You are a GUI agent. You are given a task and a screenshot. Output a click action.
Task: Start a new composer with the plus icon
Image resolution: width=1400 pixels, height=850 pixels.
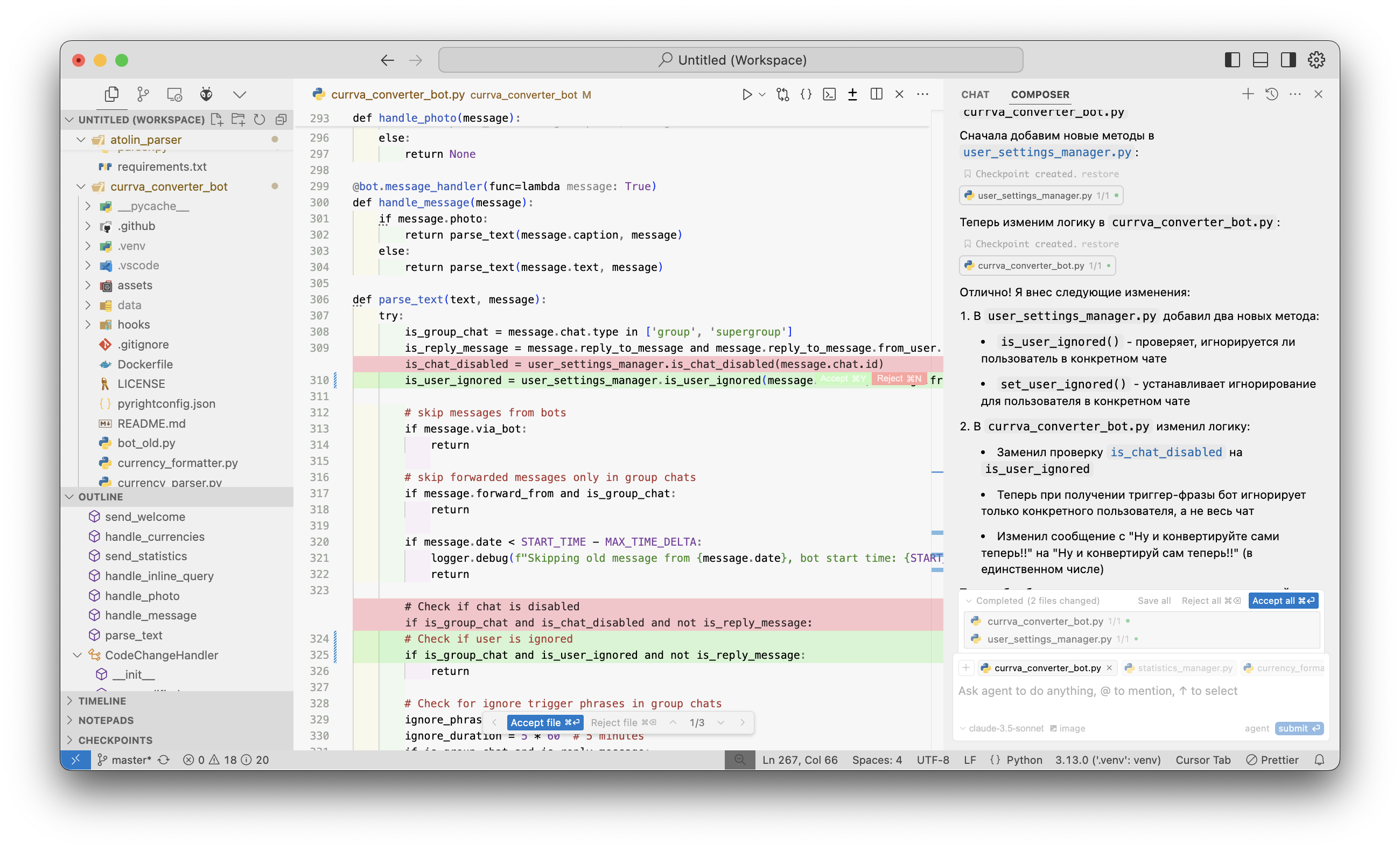[x=1247, y=94]
